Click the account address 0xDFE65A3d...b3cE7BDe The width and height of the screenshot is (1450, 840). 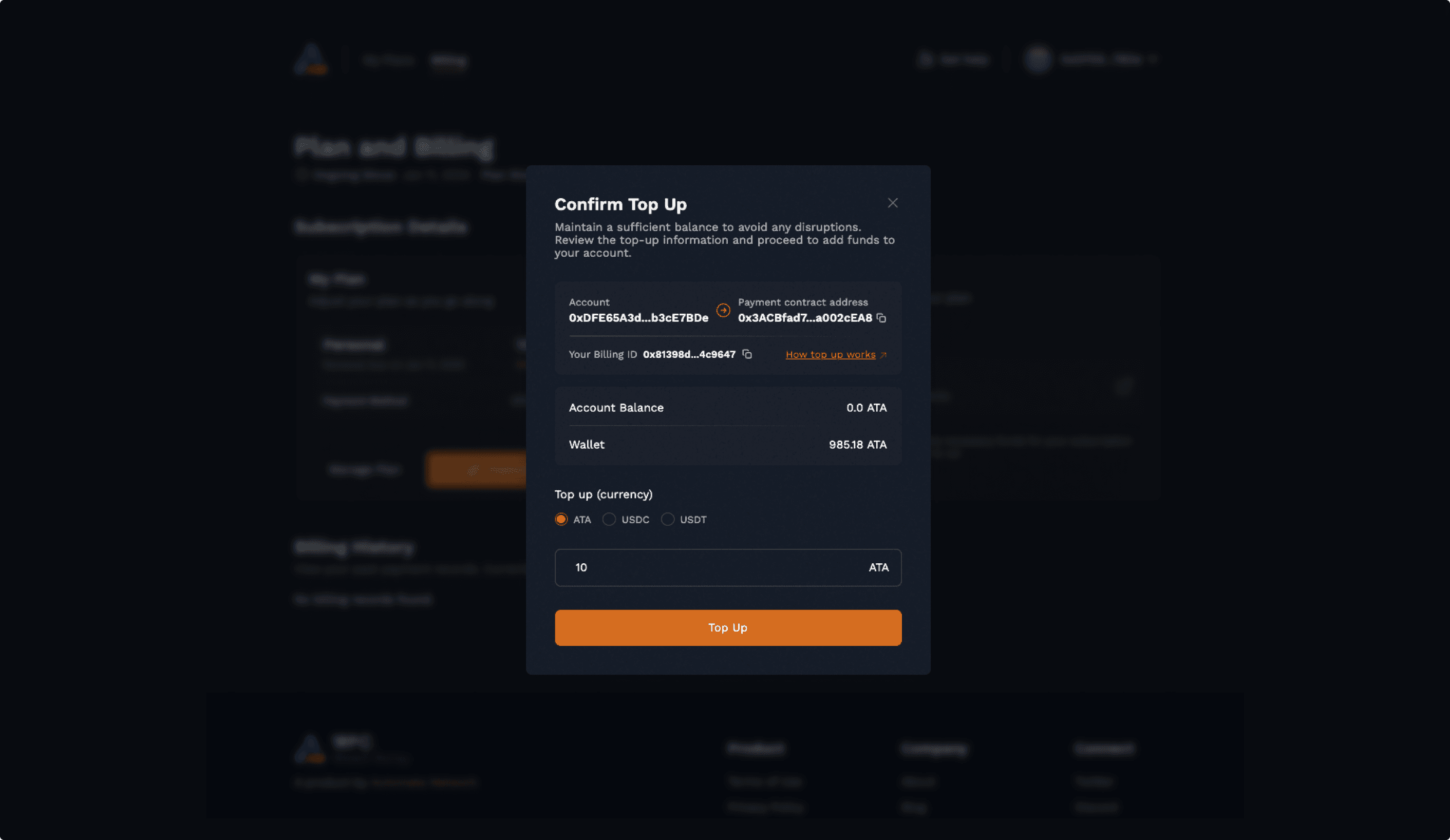[638, 318]
